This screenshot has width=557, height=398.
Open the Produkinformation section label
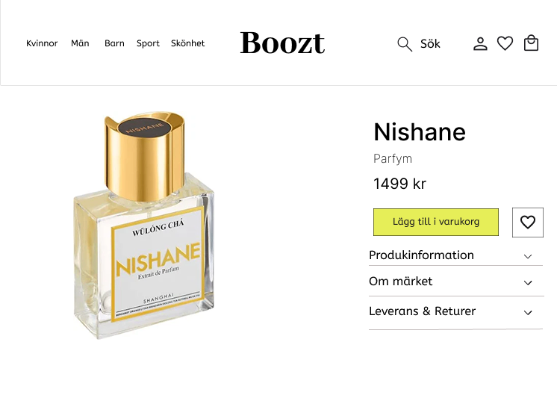[x=421, y=255]
